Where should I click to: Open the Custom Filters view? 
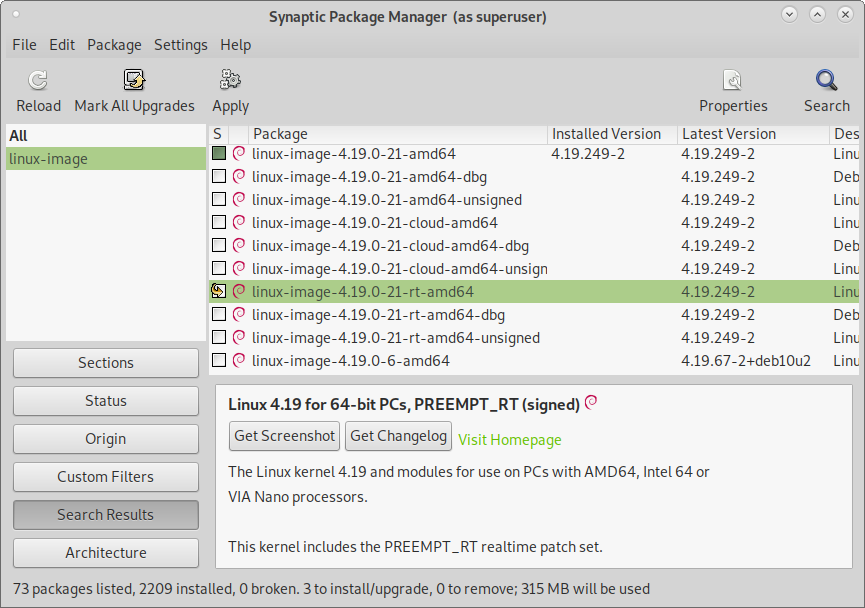coord(105,477)
